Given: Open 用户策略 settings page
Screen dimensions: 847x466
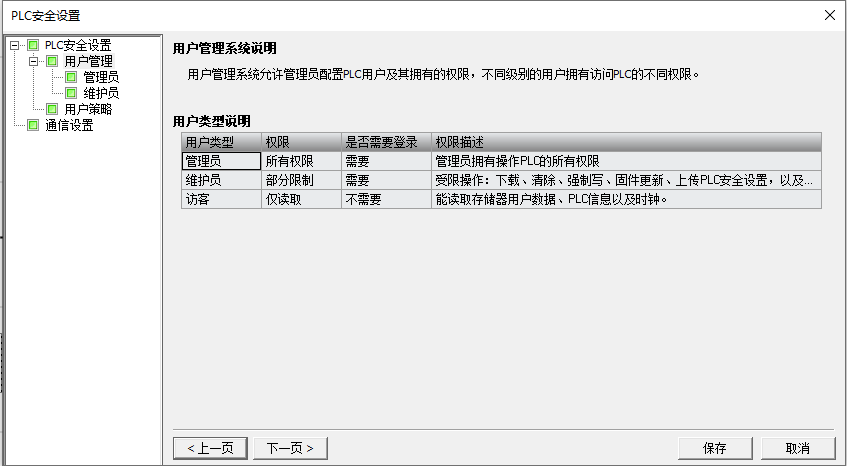Looking at the screenshot, I should point(88,109).
